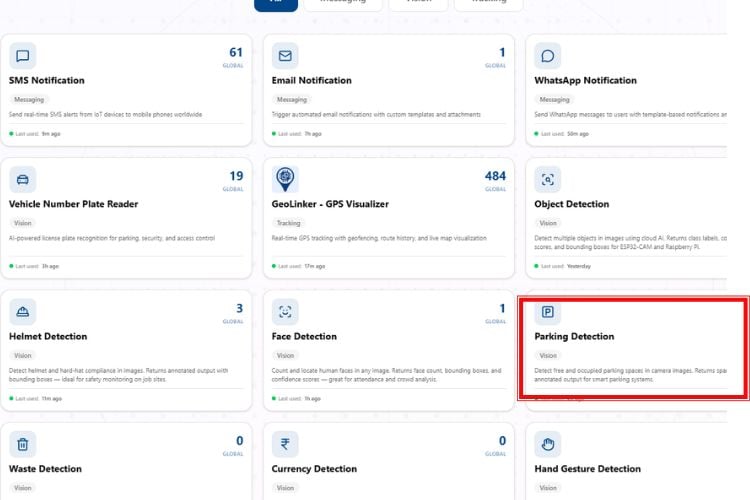Click the WhatsApp Notification speech bubble icon
Image resolution: width=750 pixels, height=500 pixels.
[548, 56]
